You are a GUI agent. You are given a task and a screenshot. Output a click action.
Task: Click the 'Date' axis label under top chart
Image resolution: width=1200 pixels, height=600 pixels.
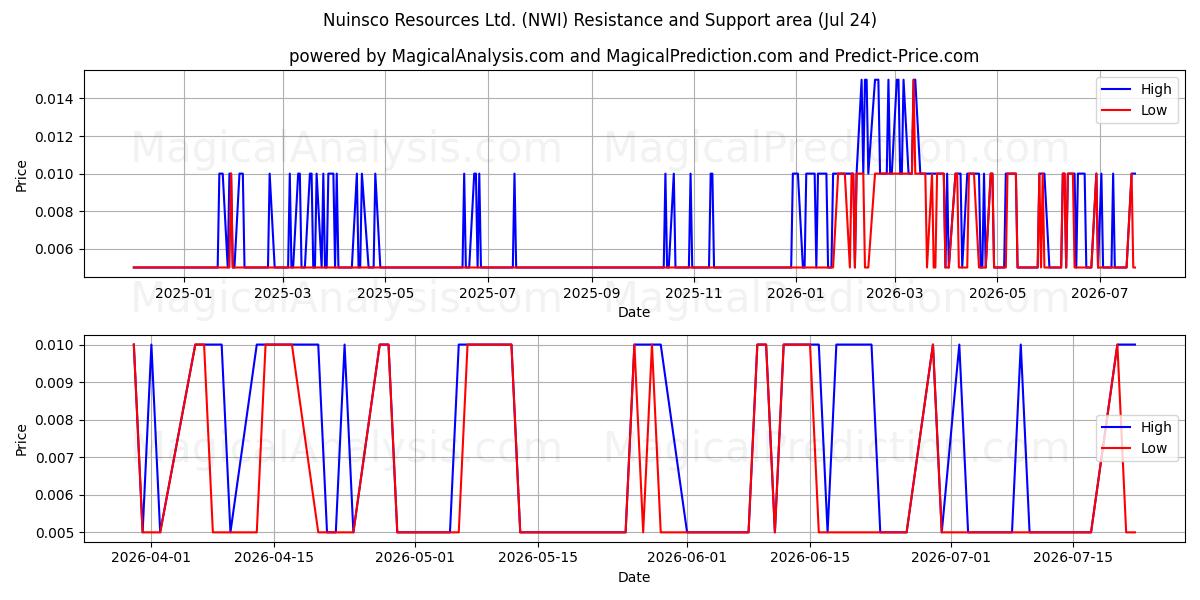634,312
